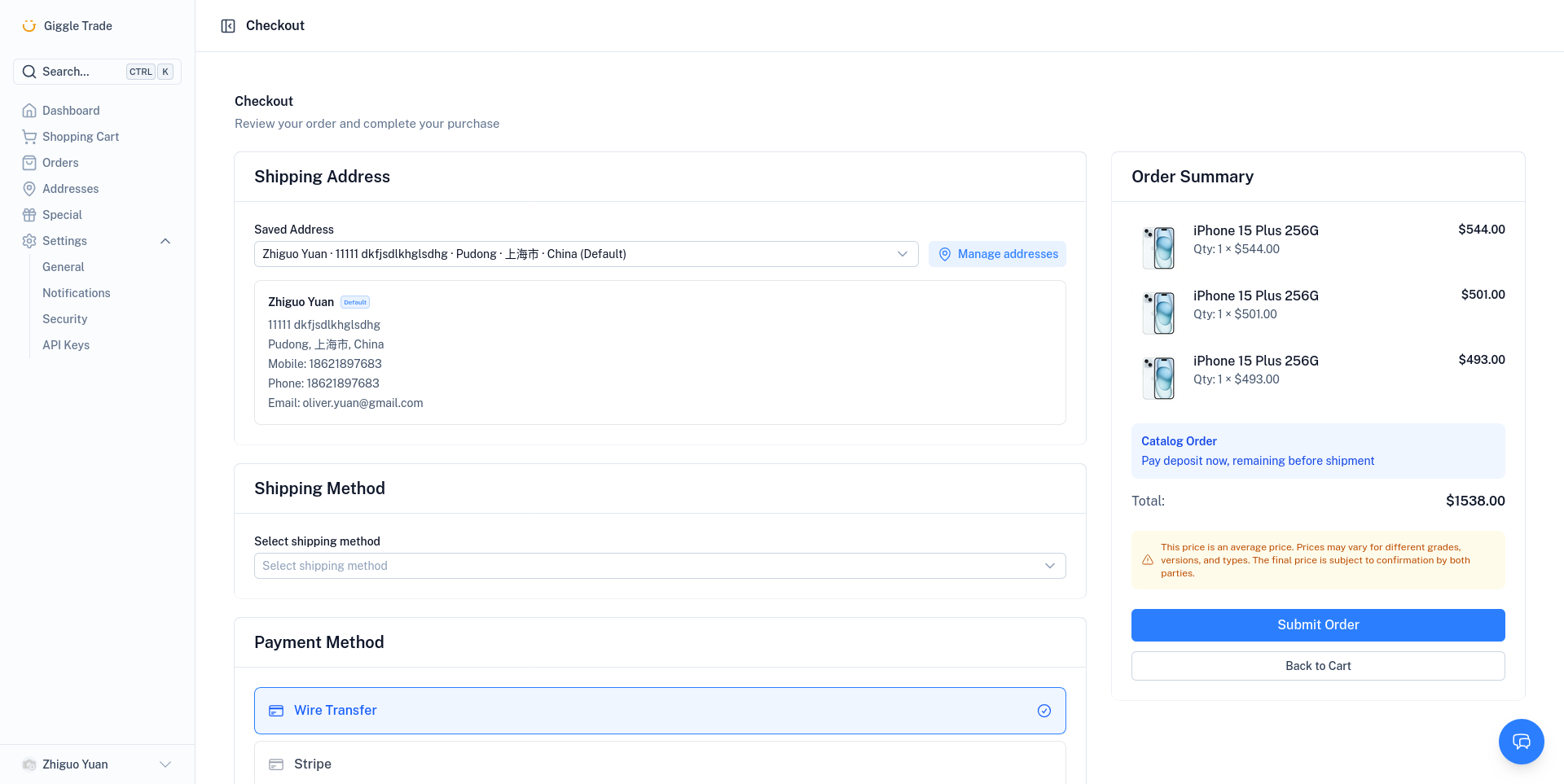
Task: Click the Orders icon in sidebar
Action: 29,162
